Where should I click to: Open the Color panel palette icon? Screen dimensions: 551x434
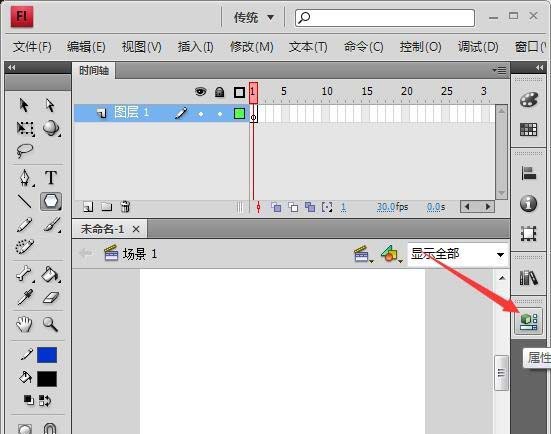529,100
